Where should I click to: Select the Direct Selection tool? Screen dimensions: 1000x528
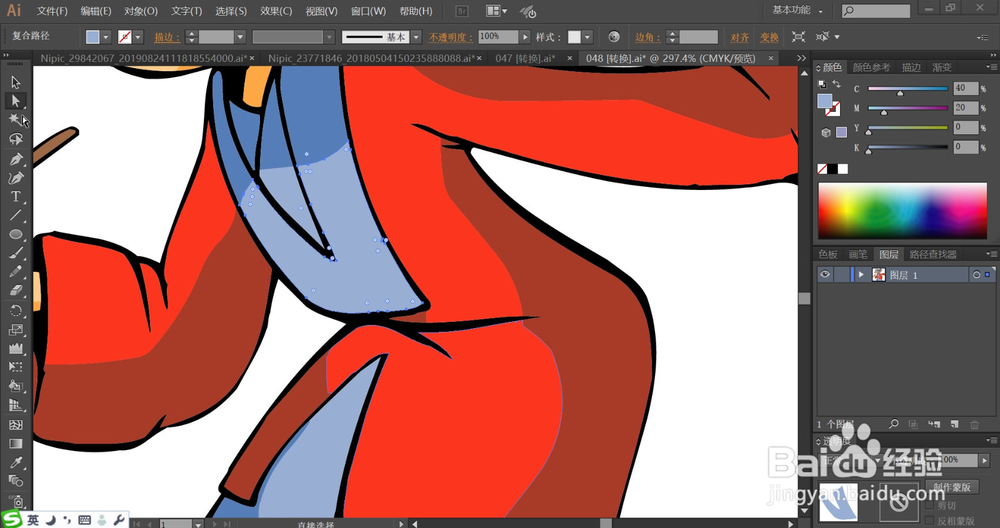tap(16, 101)
